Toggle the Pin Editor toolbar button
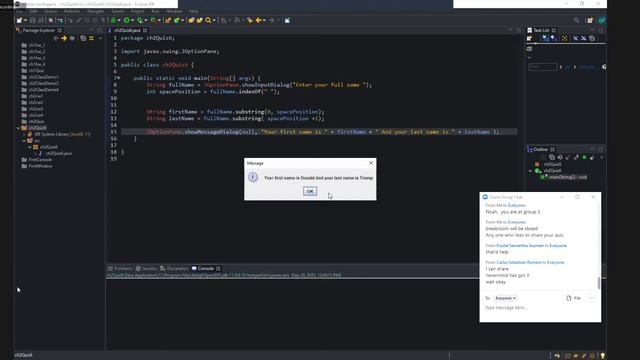 point(287,20)
